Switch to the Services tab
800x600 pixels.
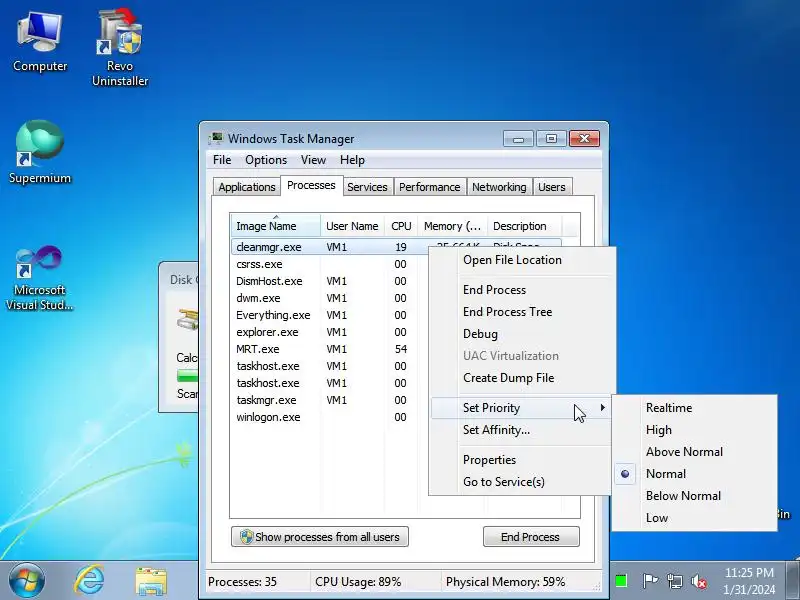point(367,187)
